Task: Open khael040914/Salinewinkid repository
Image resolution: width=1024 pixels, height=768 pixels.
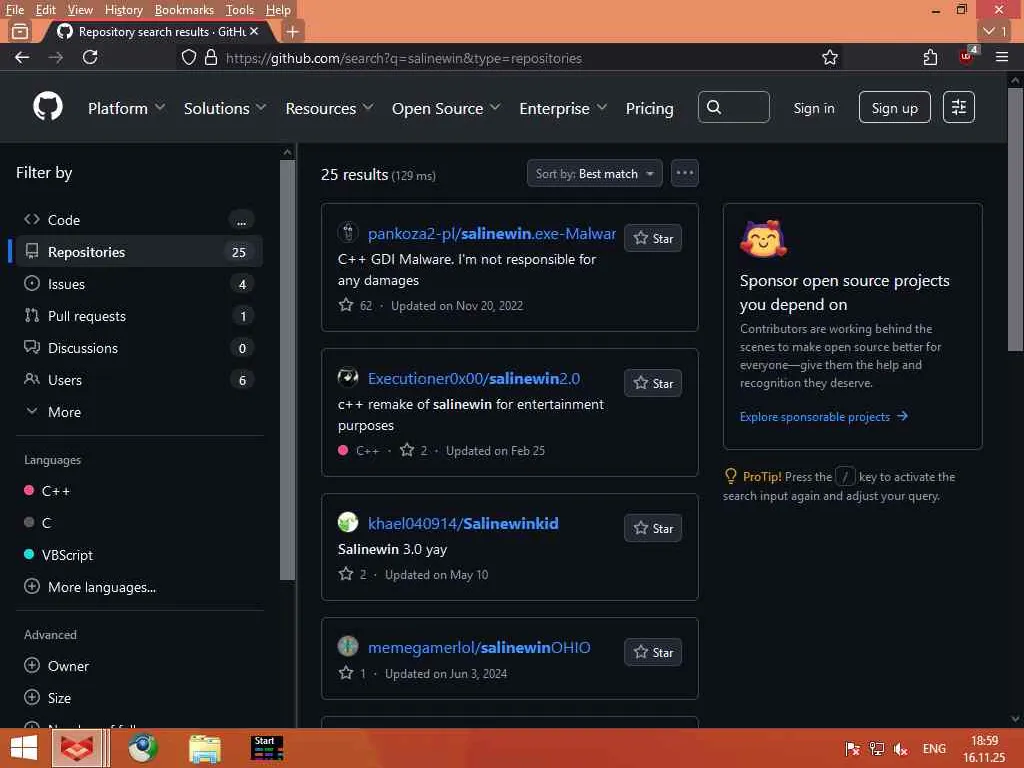Action: click(x=463, y=523)
